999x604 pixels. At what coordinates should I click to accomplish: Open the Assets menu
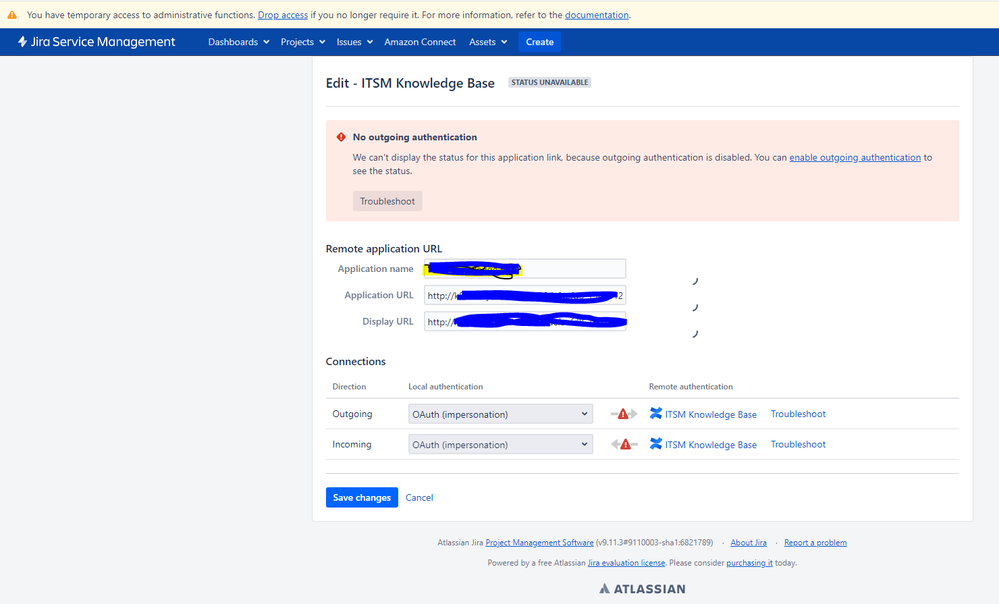pyautogui.click(x=488, y=42)
